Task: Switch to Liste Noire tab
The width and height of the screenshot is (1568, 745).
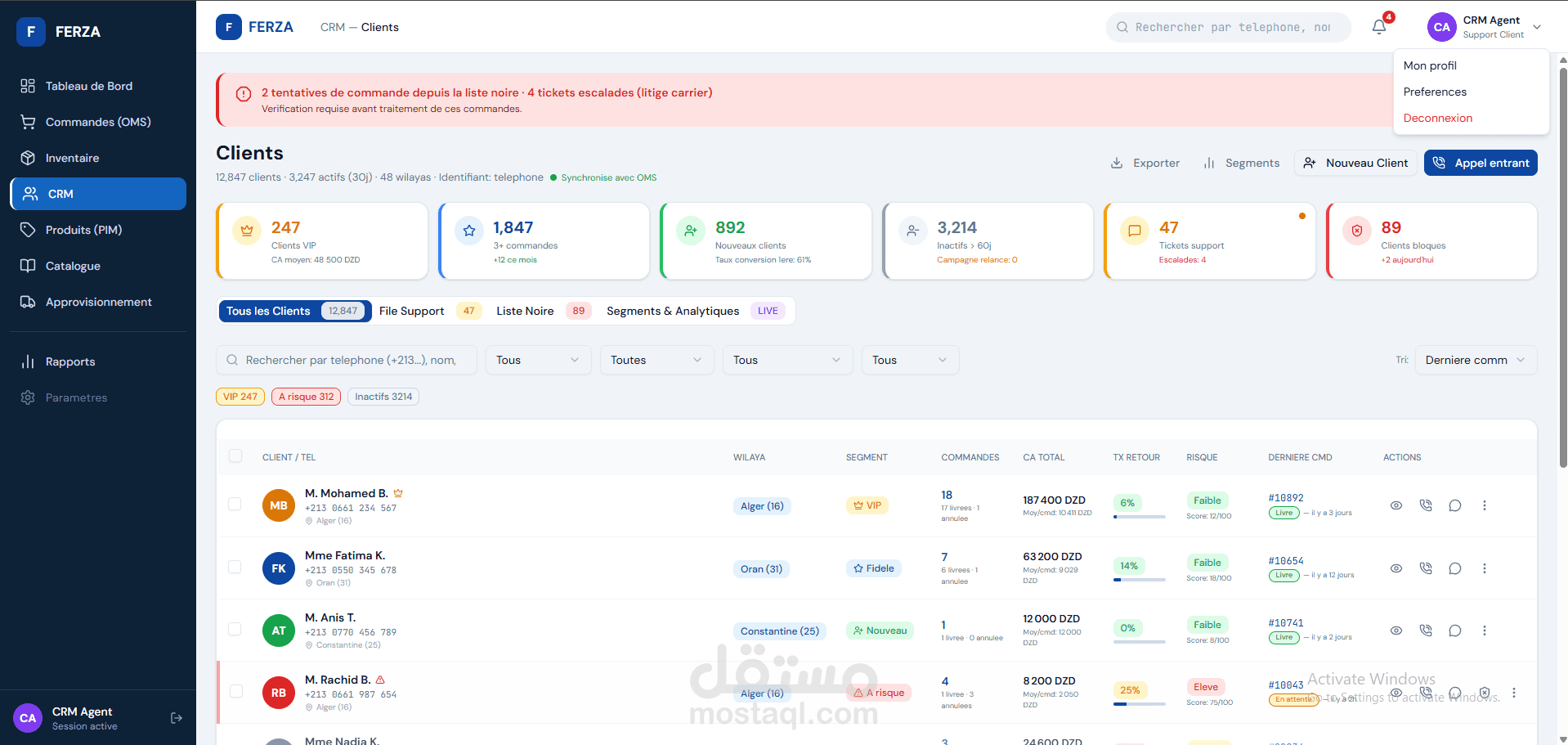Action: [x=543, y=311]
